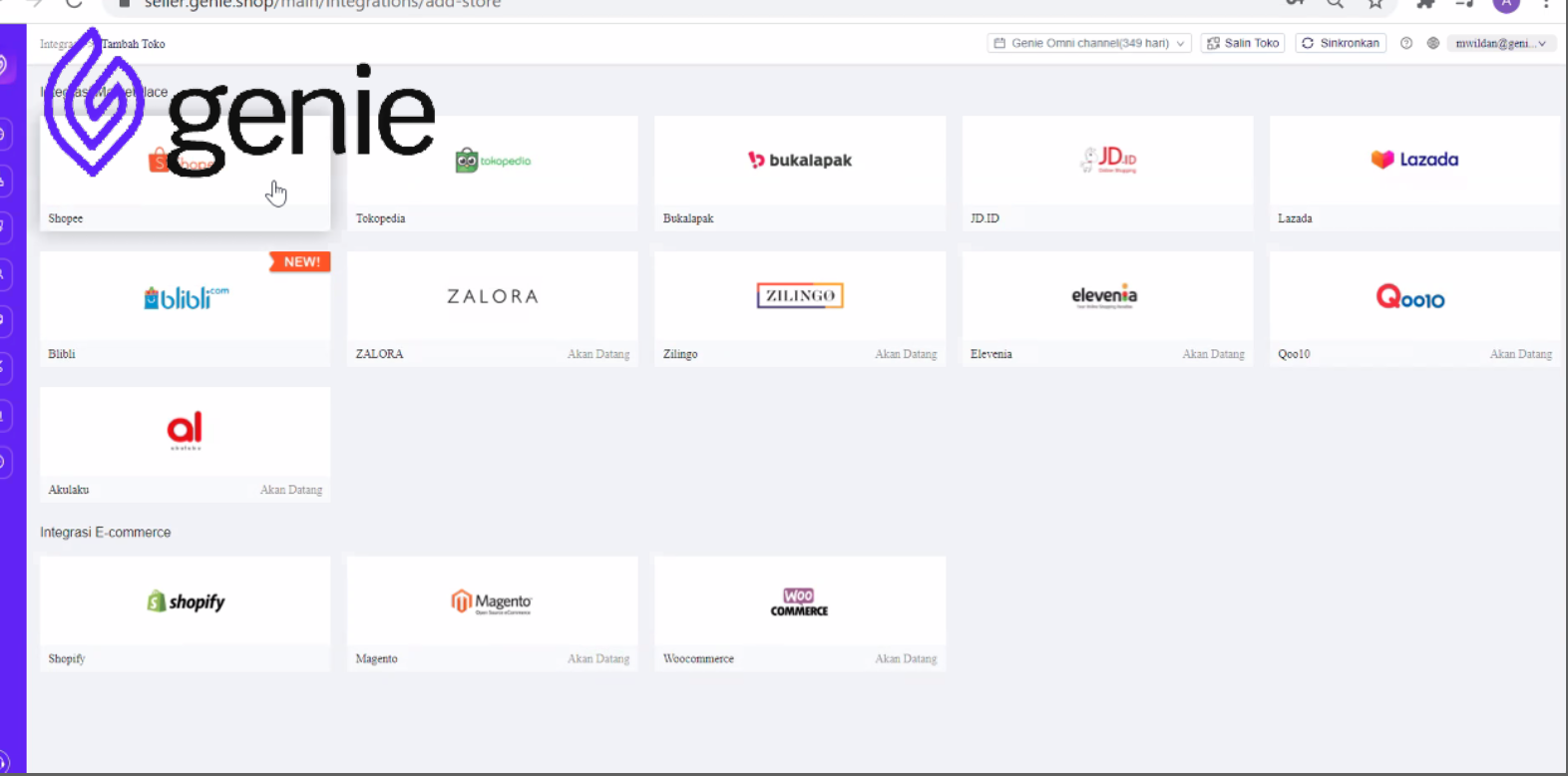
Task: Click Akan Datang label on Magento card
Action: pyautogui.click(x=598, y=658)
